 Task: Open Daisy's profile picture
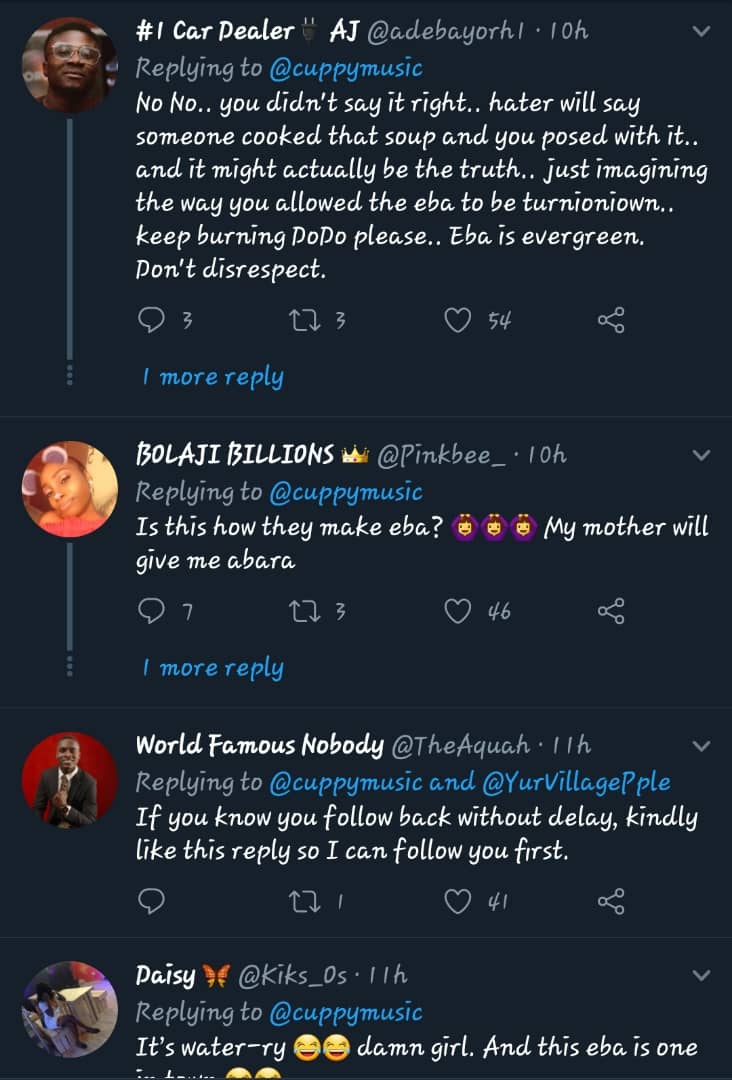(70, 1010)
